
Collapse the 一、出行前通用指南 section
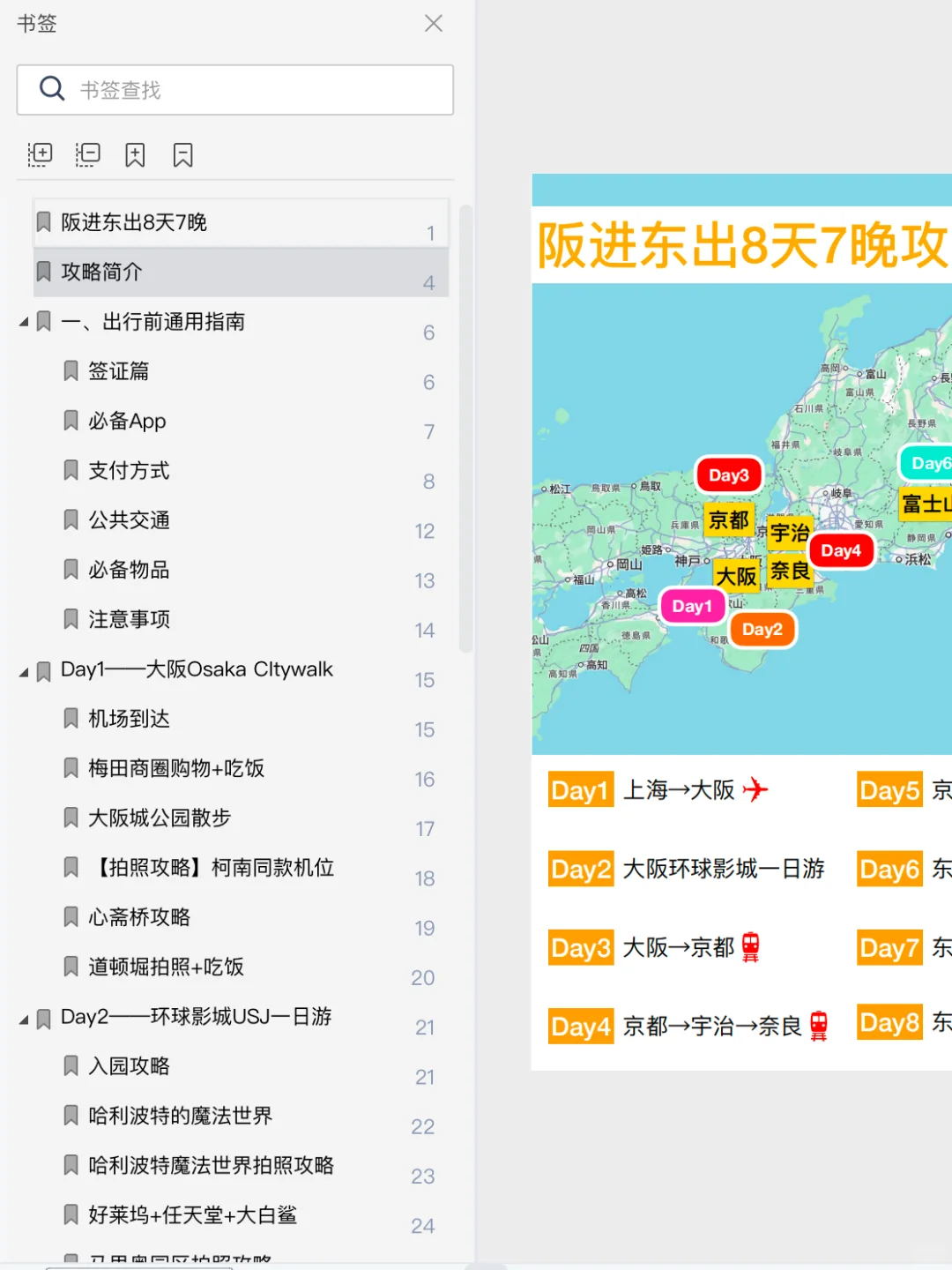click(x=24, y=321)
